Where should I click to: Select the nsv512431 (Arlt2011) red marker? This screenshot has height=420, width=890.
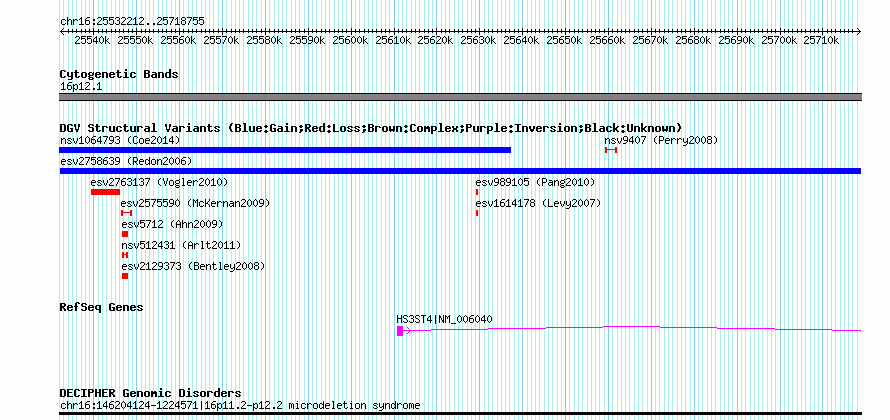pyautogui.click(x=125, y=255)
